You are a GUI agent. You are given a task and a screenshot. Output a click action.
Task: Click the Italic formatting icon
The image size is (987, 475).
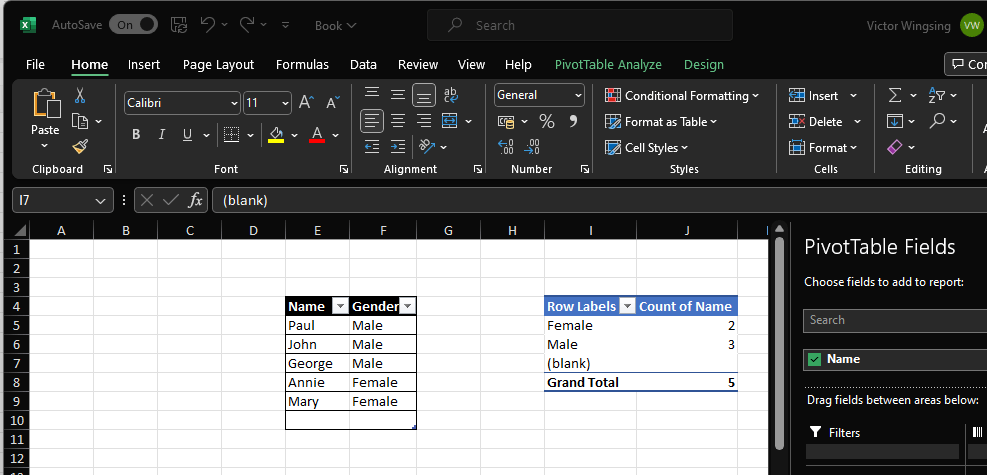point(161,135)
